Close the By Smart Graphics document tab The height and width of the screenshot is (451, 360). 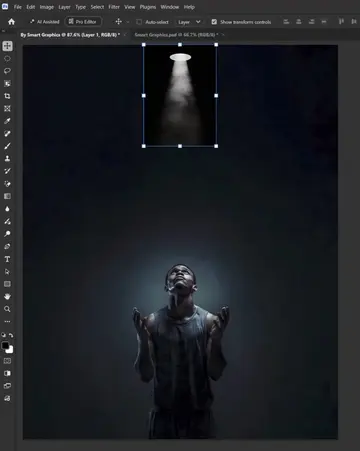pos(125,35)
